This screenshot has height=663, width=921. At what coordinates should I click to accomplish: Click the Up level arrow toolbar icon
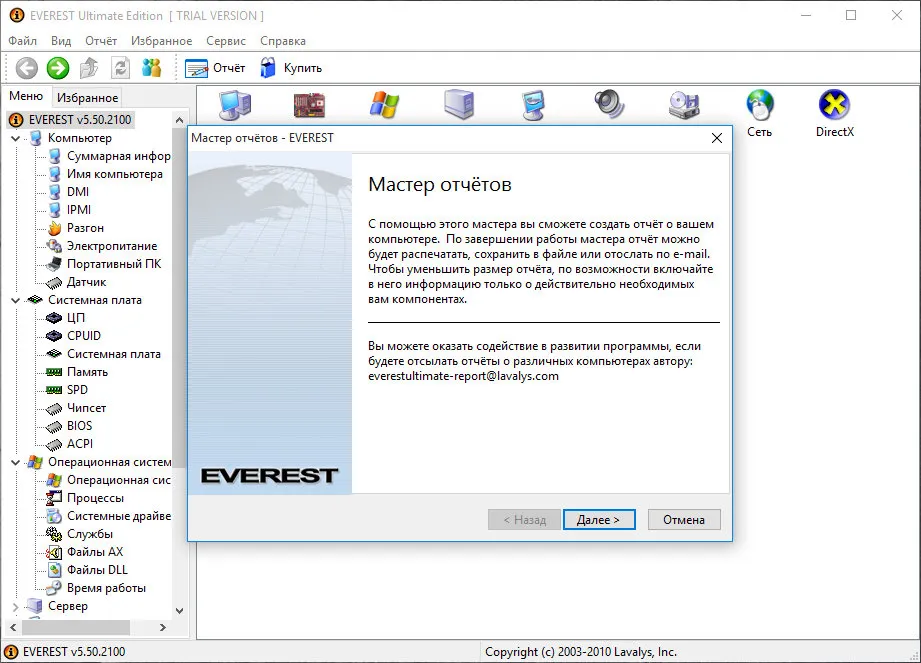[x=89, y=68]
